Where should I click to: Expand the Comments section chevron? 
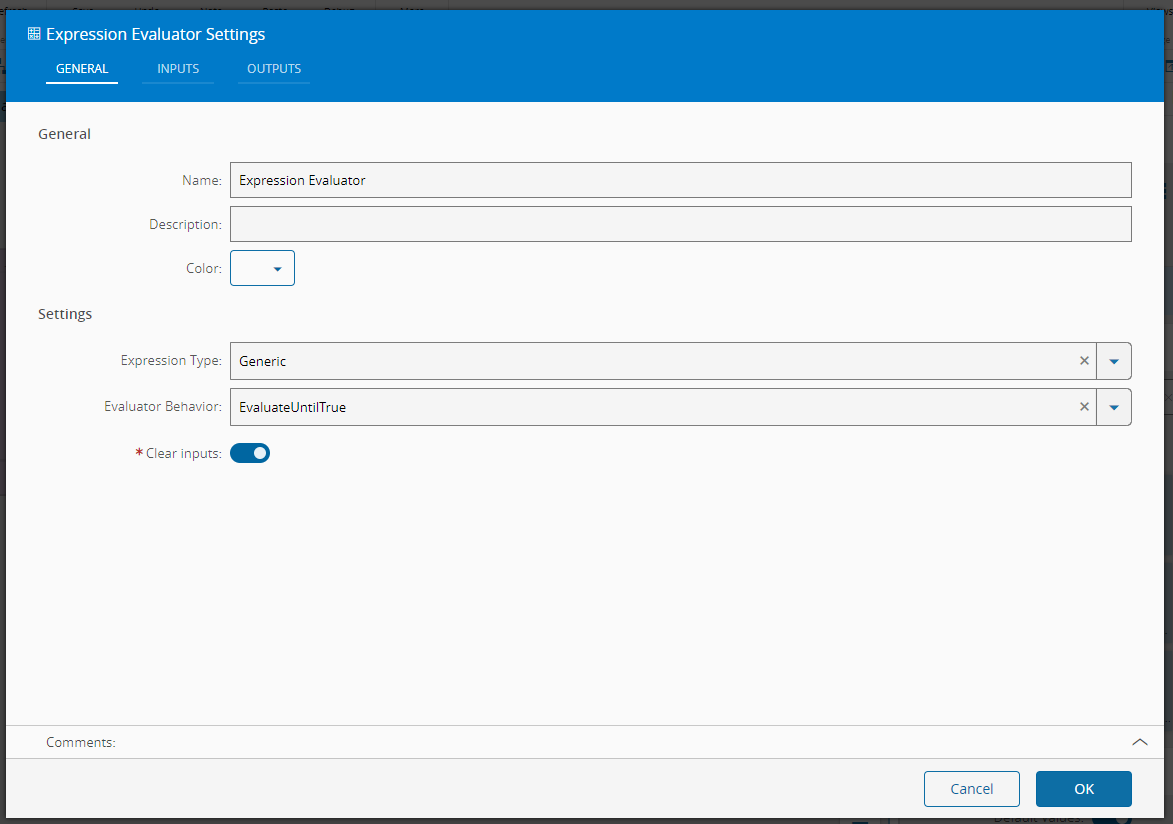point(1139,742)
